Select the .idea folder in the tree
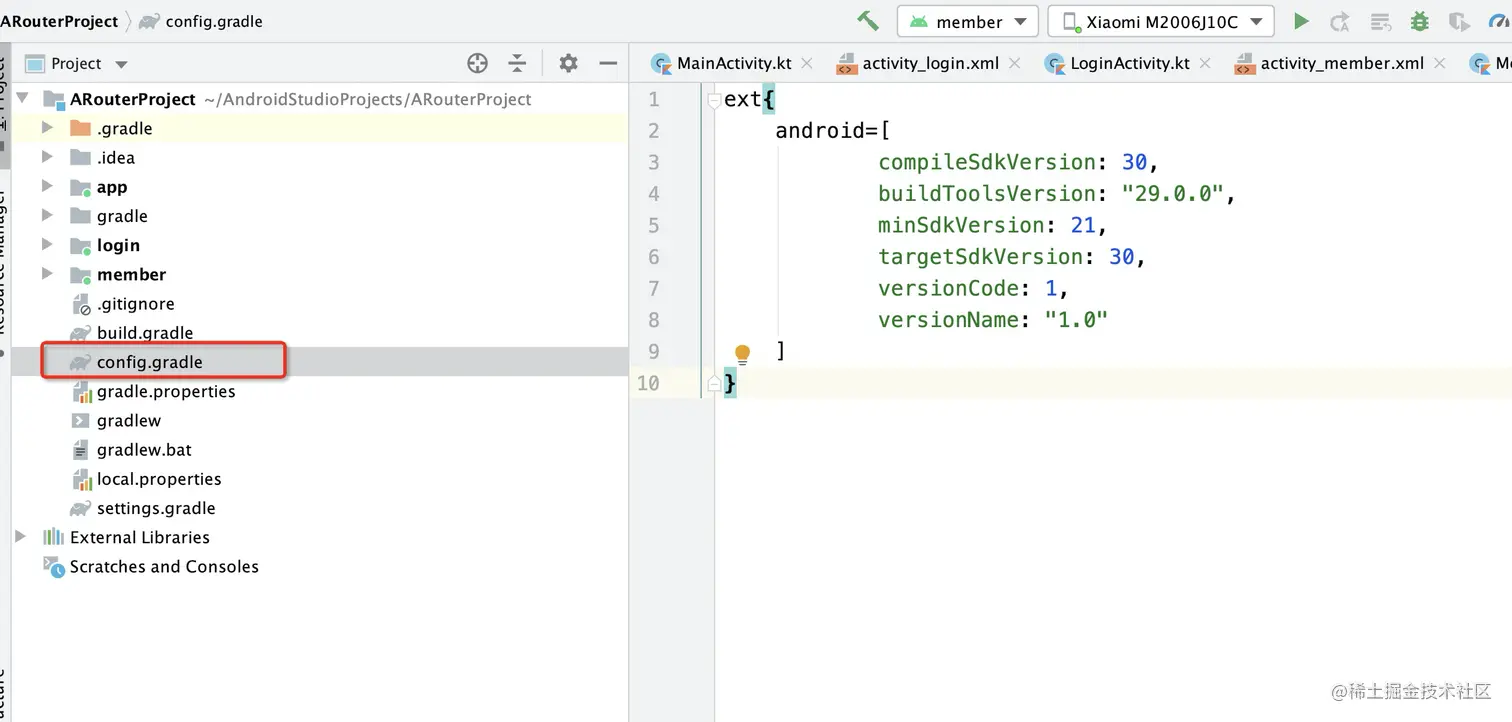1512x722 pixels. pyautogui.click(x=115, y=157)
